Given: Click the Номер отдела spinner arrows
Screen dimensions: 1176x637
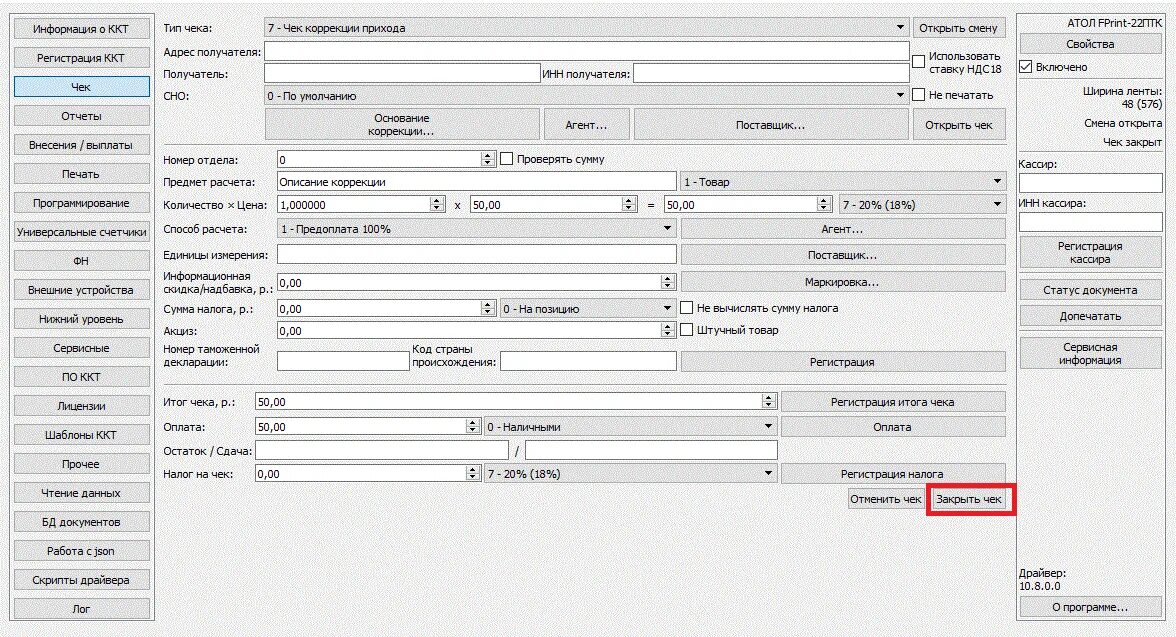Looking at the screenshot, I should pos(488,159).
